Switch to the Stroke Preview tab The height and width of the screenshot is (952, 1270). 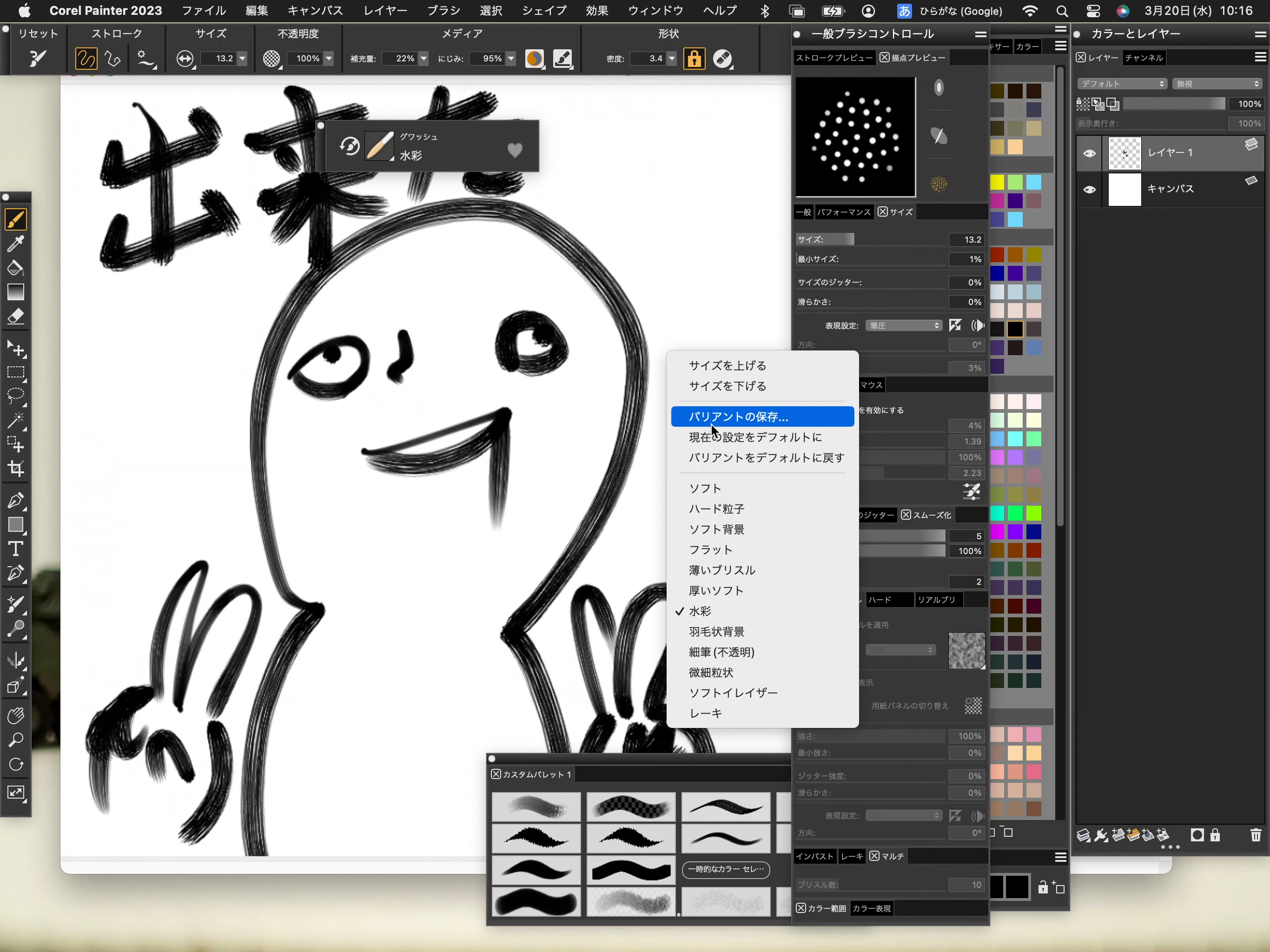click(834, 58)
